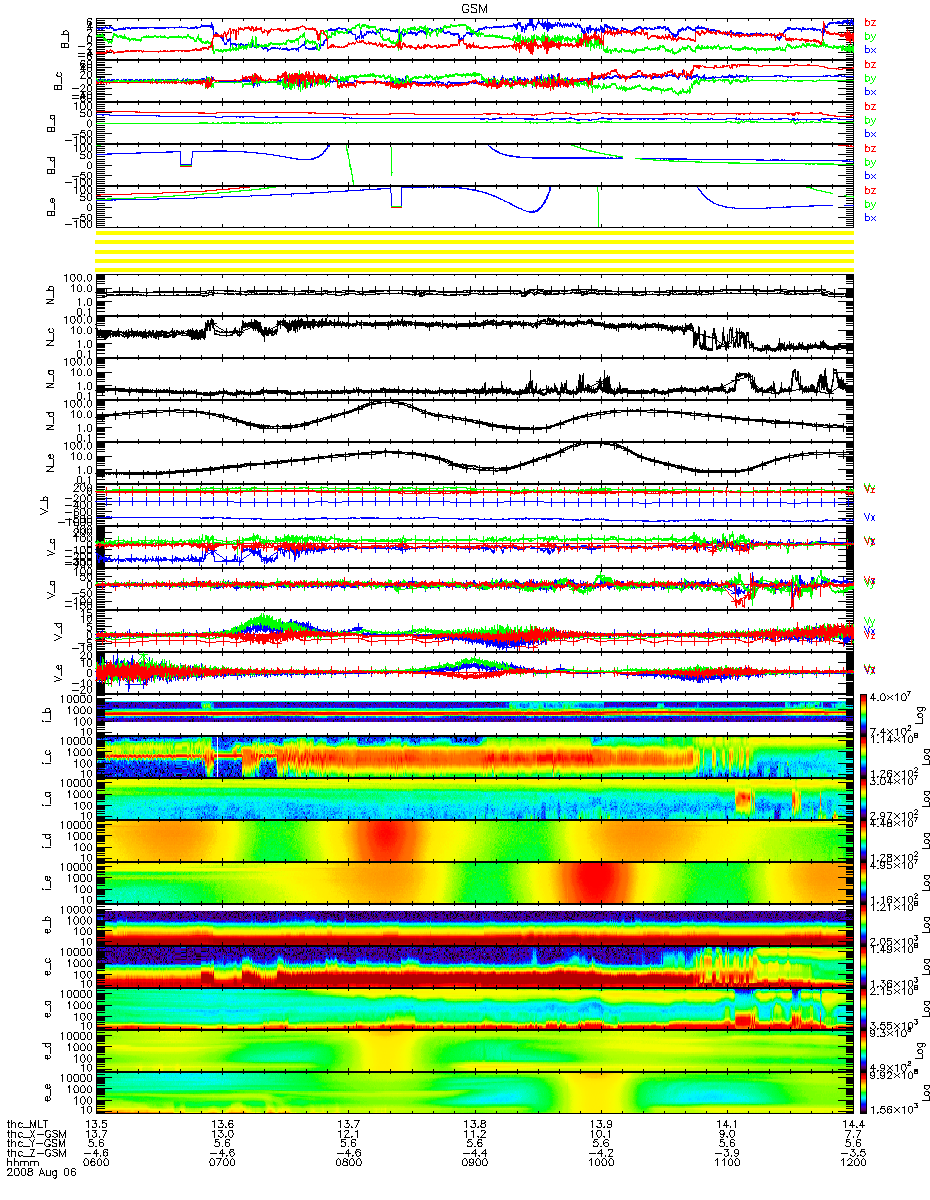Click the red bz legend of B_b panel
The height and width of the screenshot is (1200, 930).
tap(870, 23)
